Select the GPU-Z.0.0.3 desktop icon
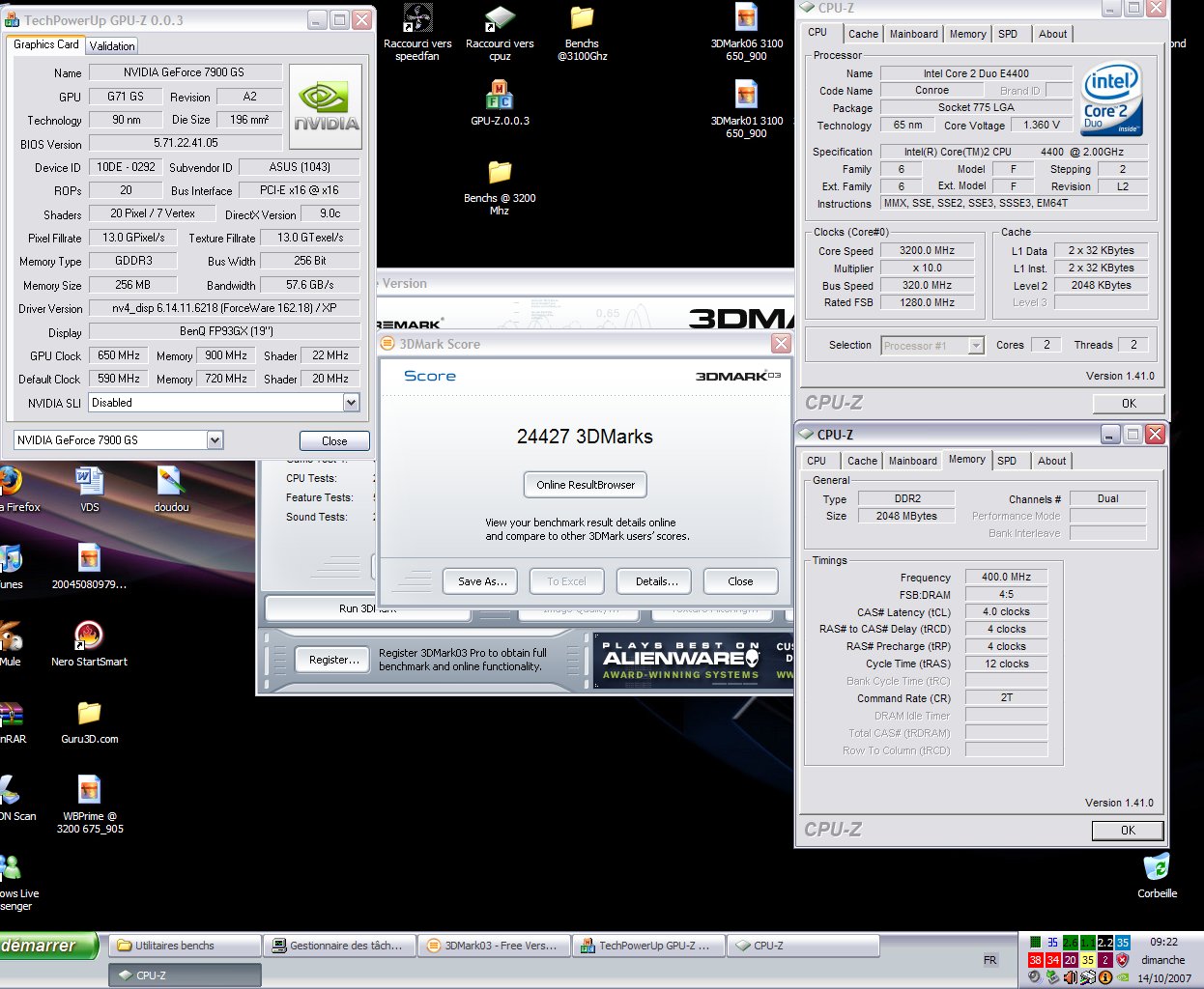Screen dimensions: 1204x989 coord(500,96)
